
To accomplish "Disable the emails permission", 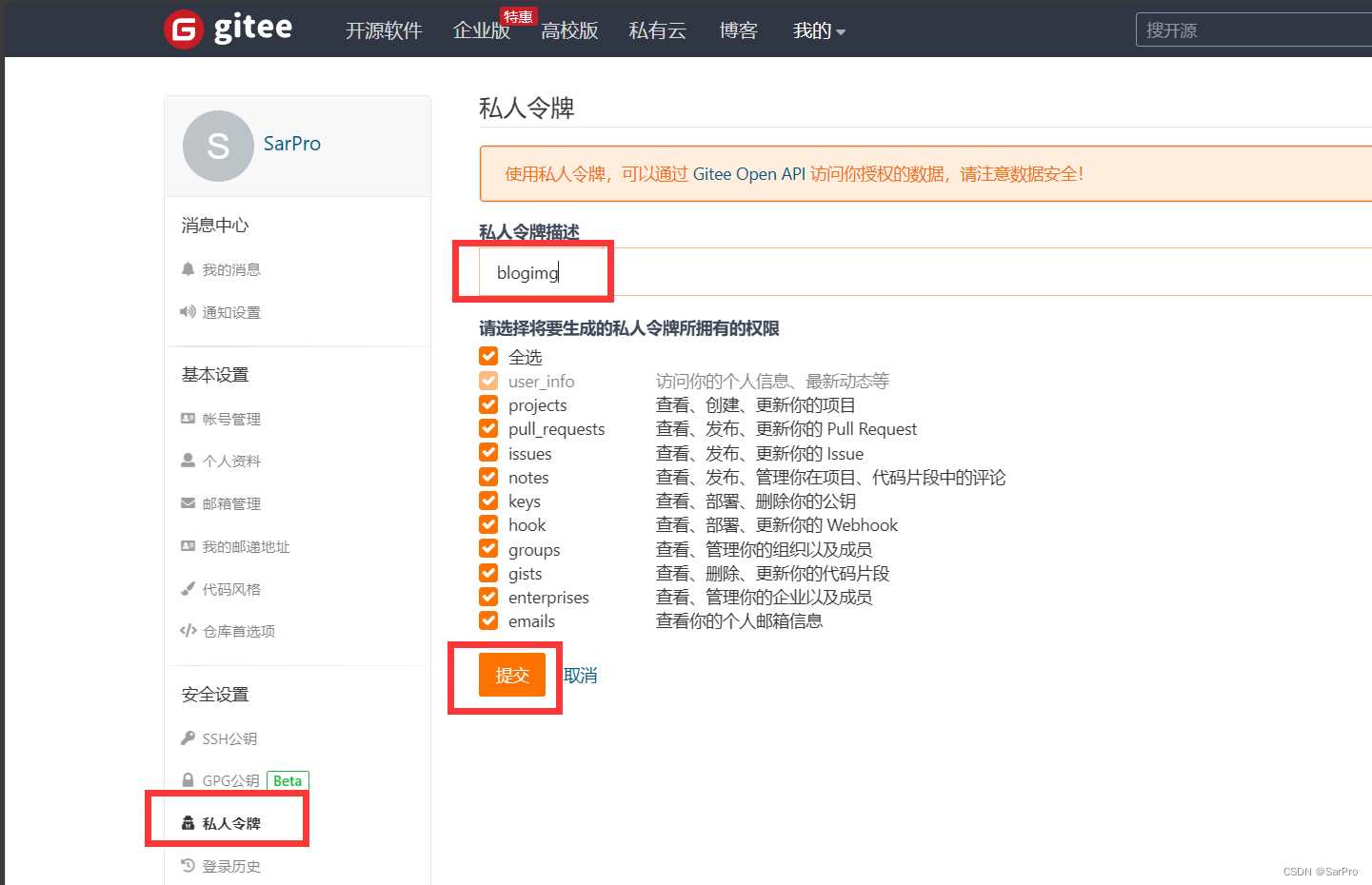I will click(488, 620).
